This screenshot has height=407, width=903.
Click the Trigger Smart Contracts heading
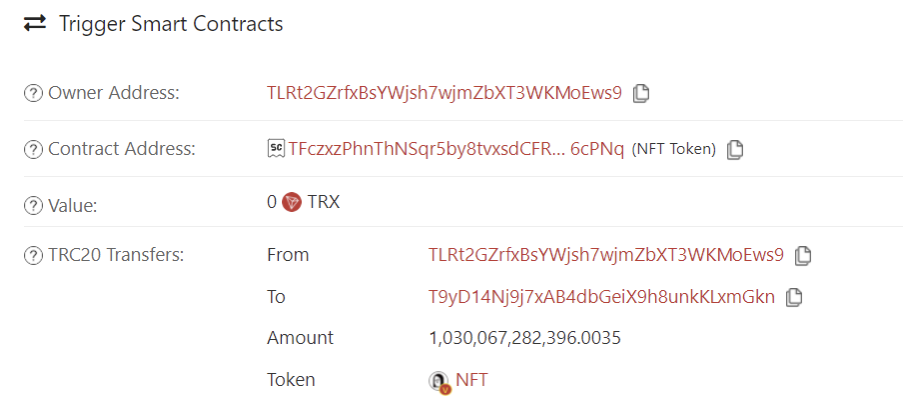coord(171,24)
